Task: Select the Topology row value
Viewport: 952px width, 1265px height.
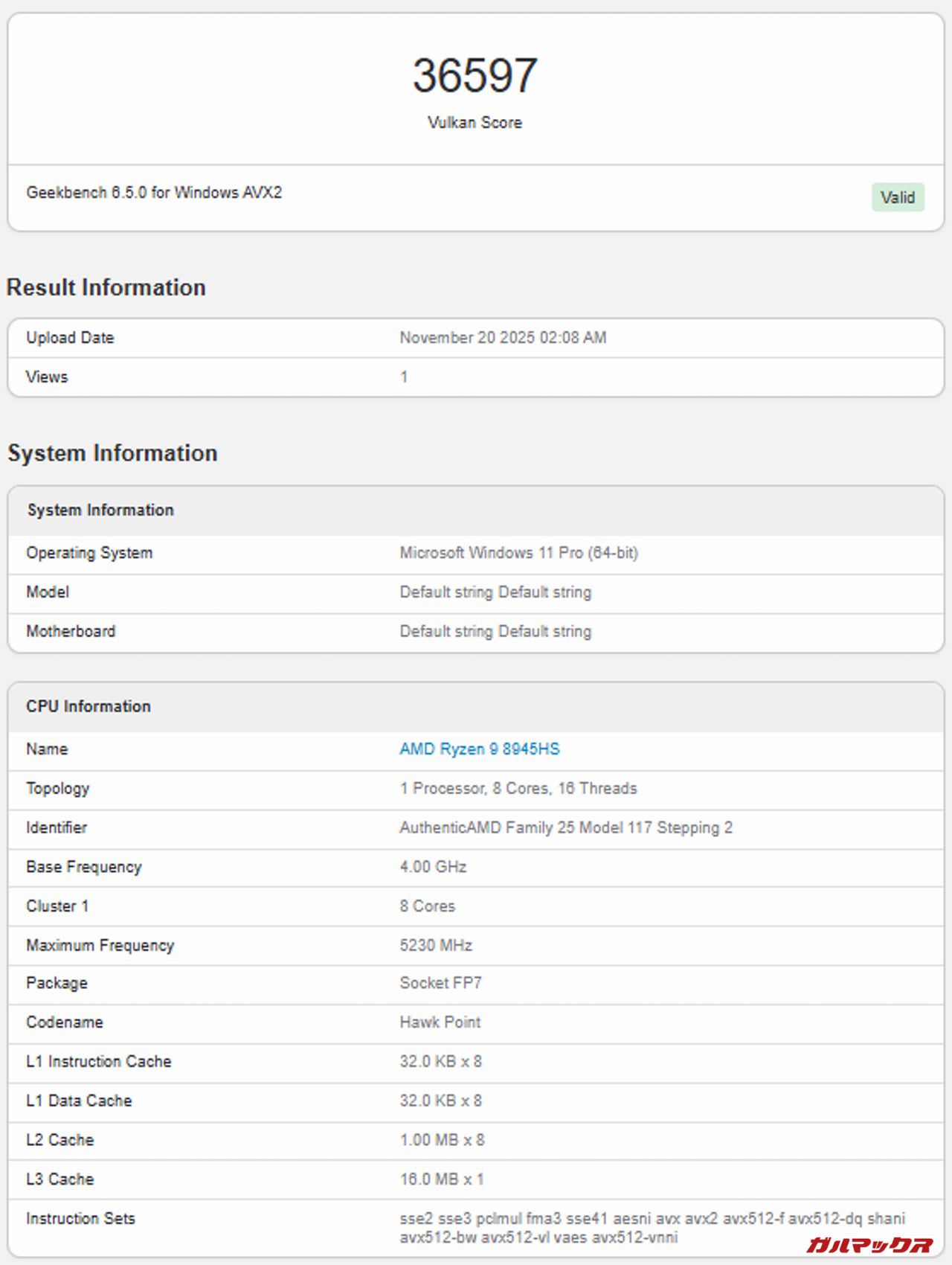Action: click(x=518, y=788)
